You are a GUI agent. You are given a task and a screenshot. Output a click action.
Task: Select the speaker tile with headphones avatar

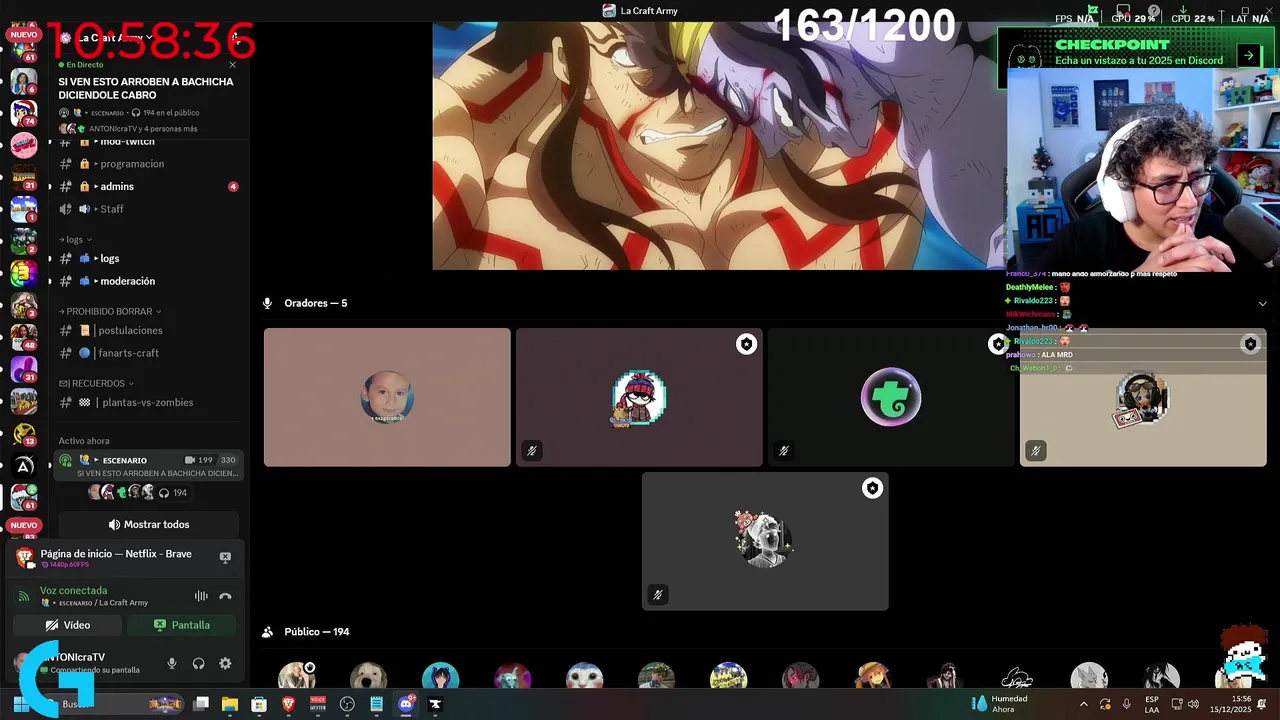click(x=1143, y=397)
